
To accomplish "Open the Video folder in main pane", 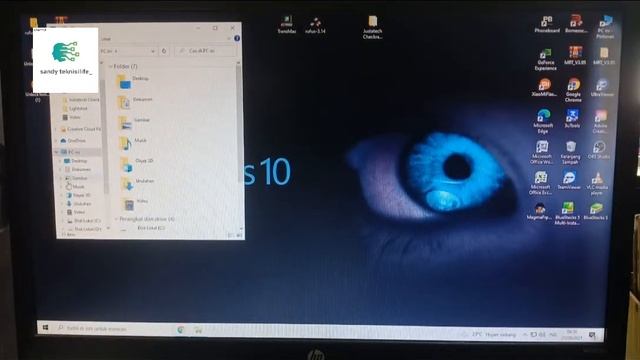I will [x=136, y=203].
